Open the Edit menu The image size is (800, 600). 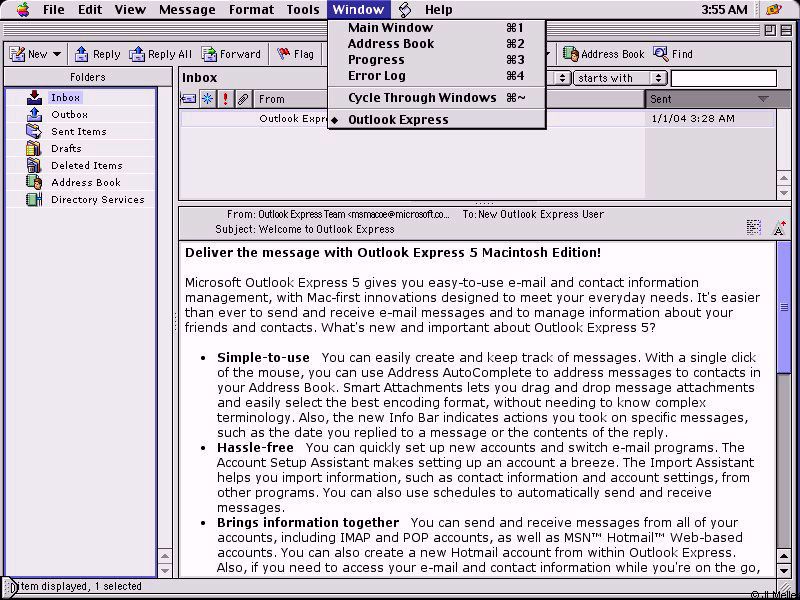coord(90,10)
